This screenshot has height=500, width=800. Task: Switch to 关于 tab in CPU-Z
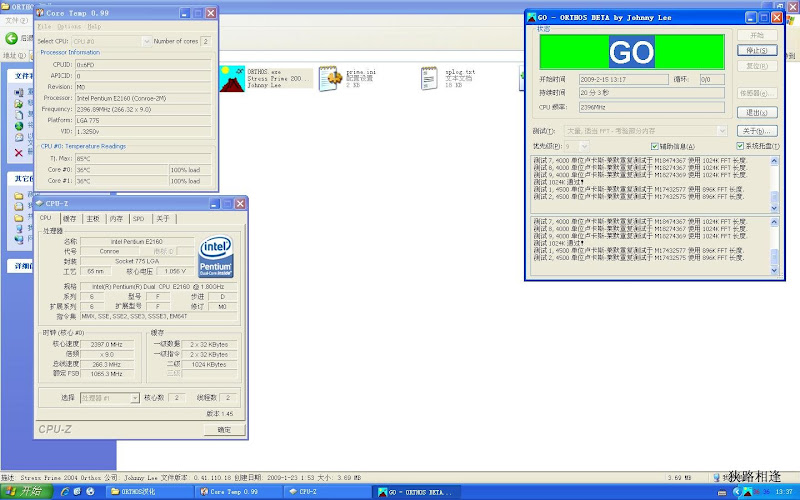(x=163, y=219)
